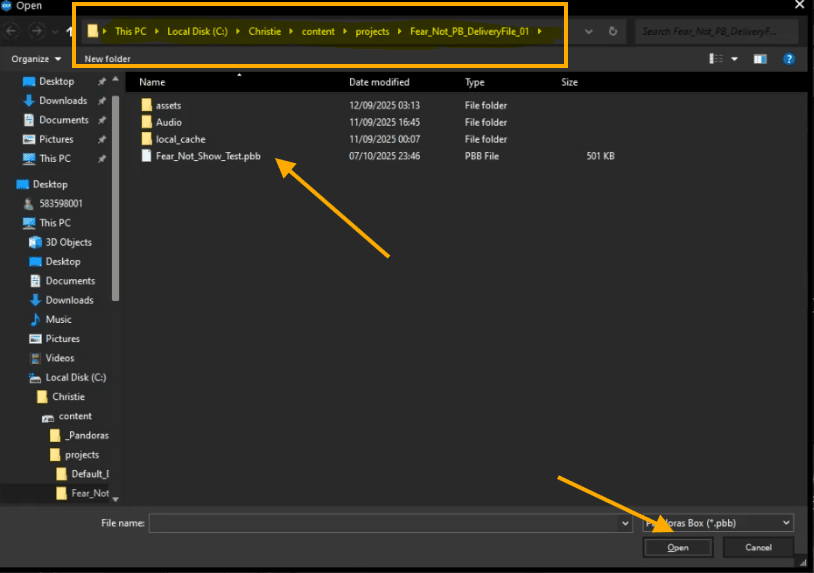Expand the File name history dropdown

click(625, 522)
